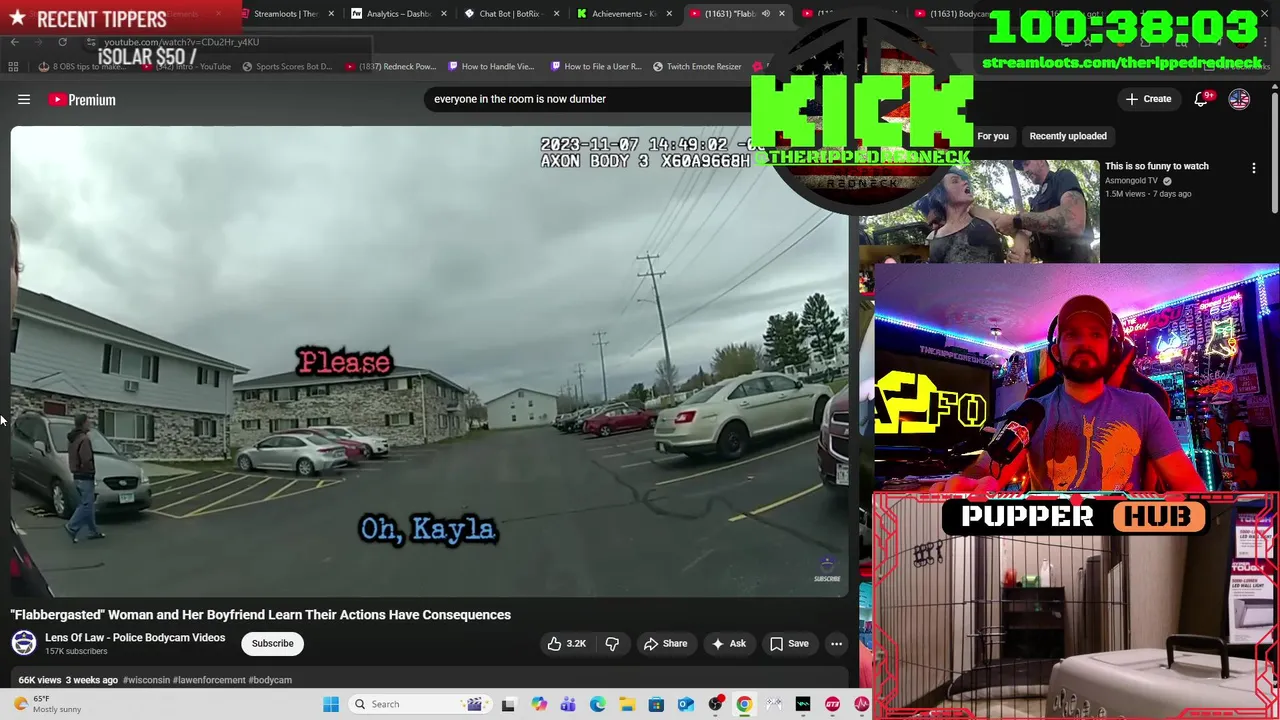1280x720 pixels.
Task: Open the account avatar menu
Action: click(1239, 99)
